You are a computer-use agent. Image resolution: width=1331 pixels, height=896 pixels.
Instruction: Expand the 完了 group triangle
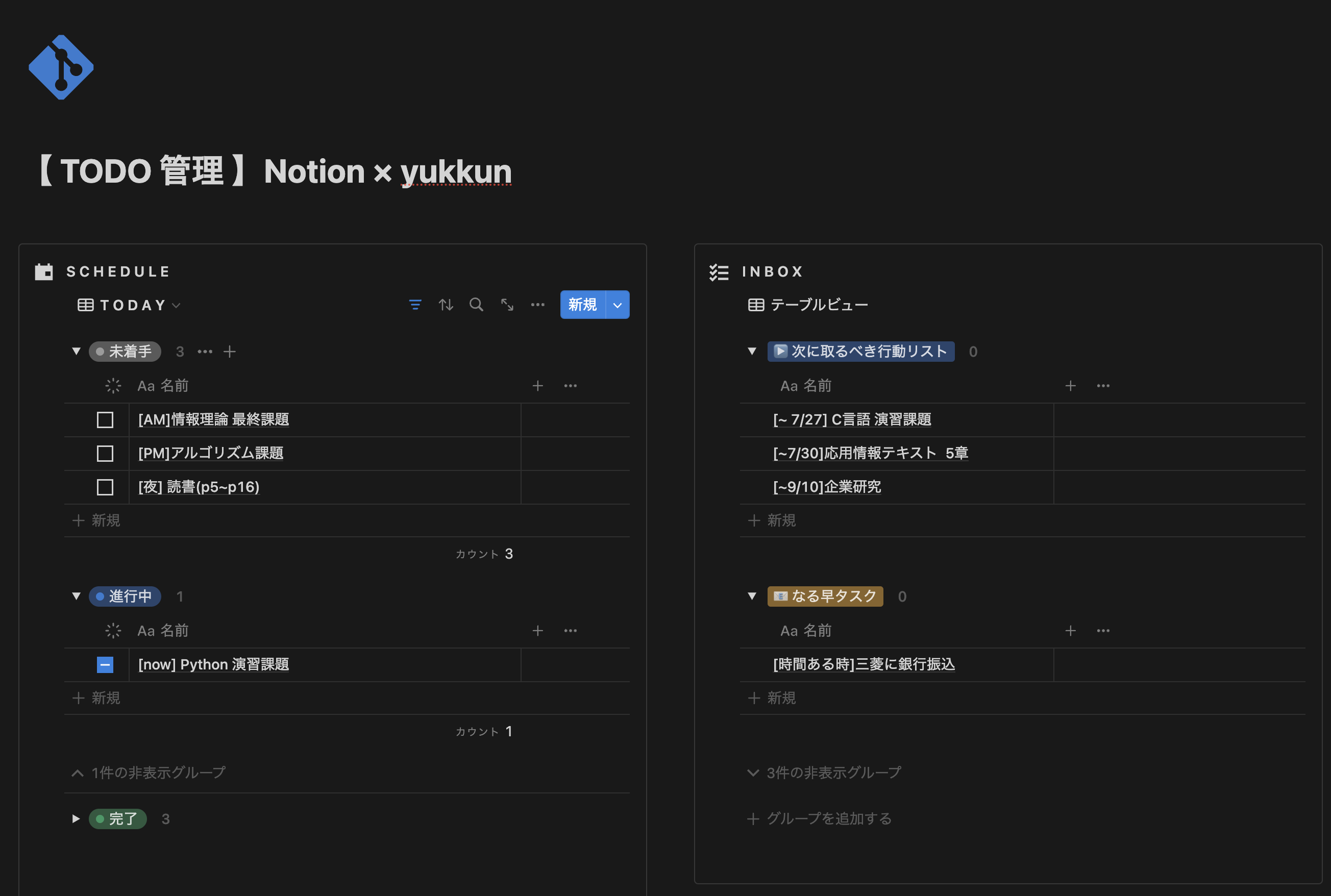(76, 819)
